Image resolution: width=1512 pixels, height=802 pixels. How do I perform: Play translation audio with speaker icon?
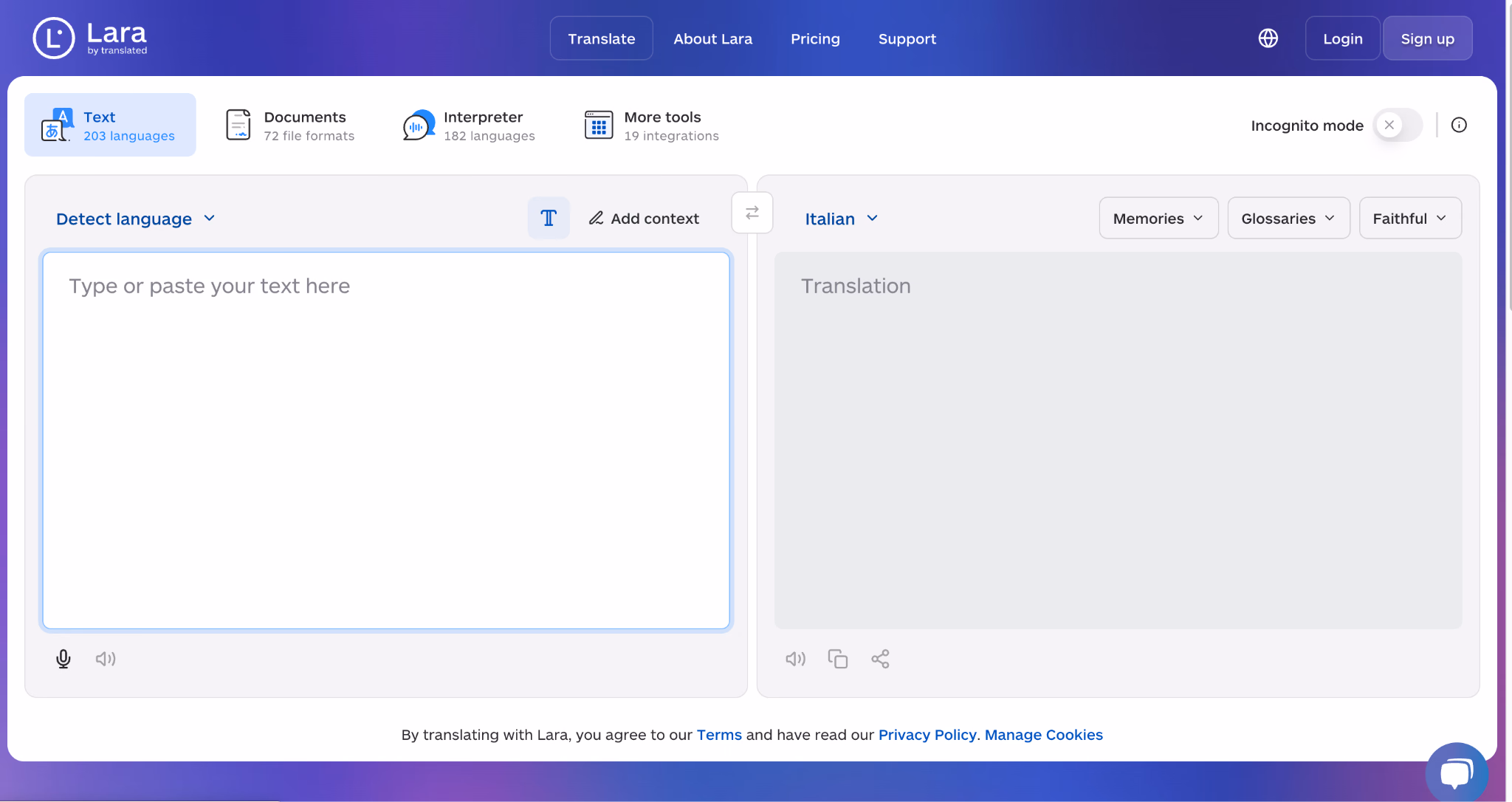[x=795, y=659]
